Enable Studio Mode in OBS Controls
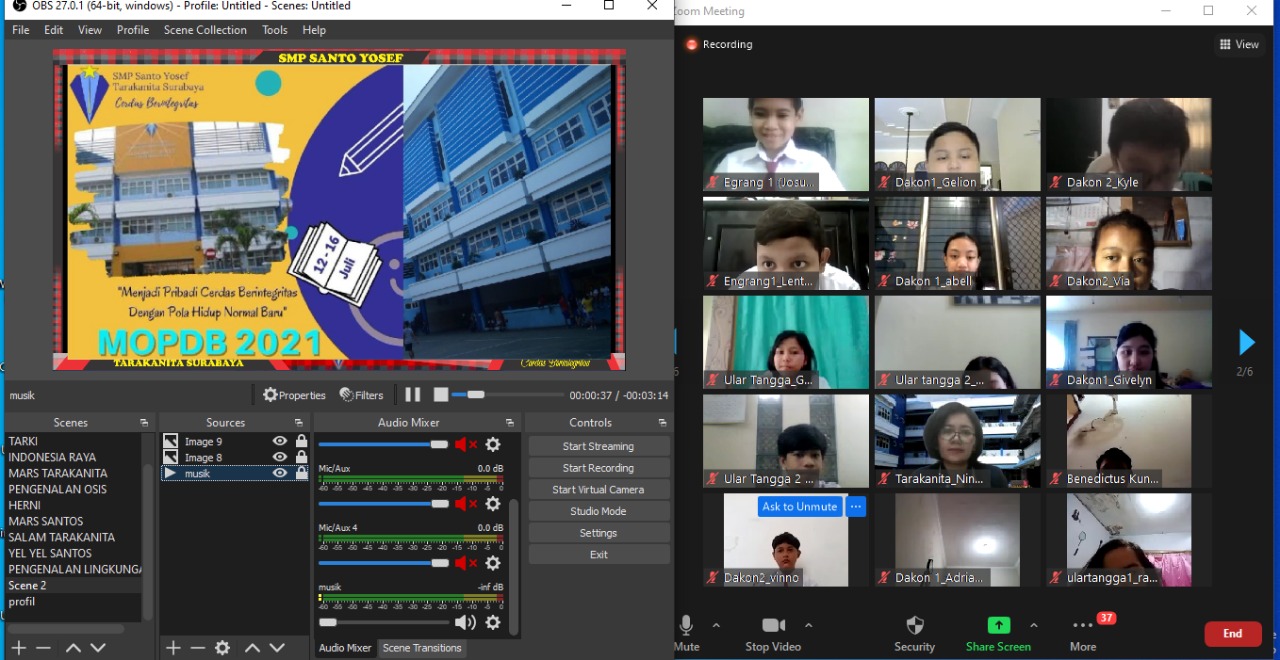Viewport: 1280px width, 660px height. pos(598,511)
